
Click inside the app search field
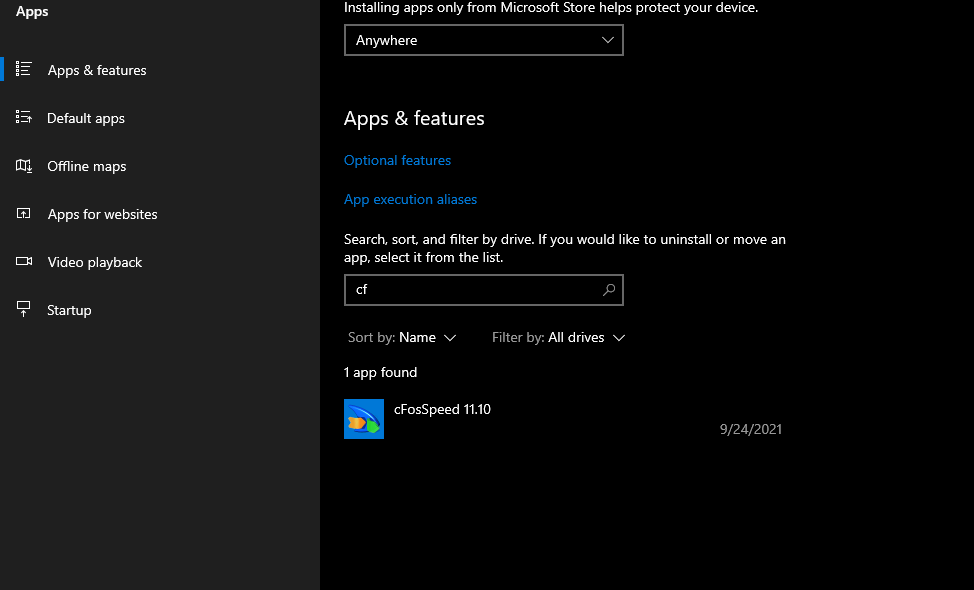470,289
